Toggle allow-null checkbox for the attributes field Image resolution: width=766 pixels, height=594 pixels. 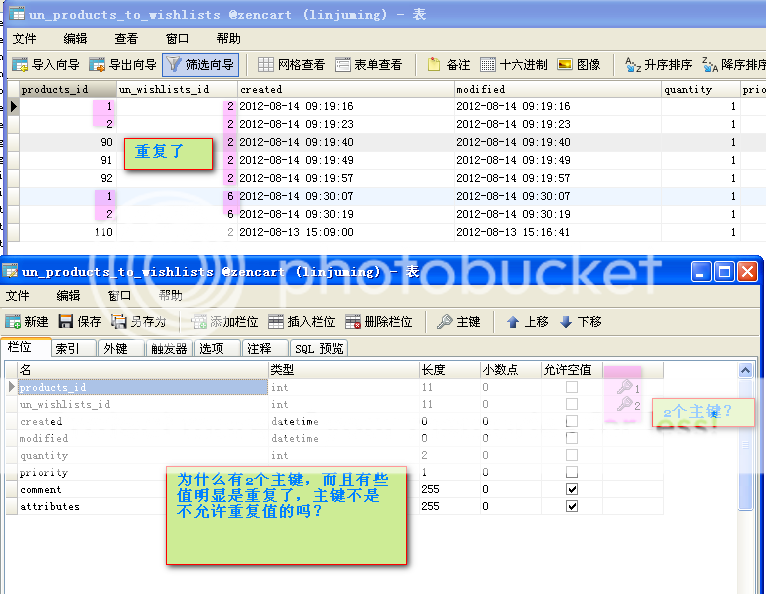coord(571,507)
